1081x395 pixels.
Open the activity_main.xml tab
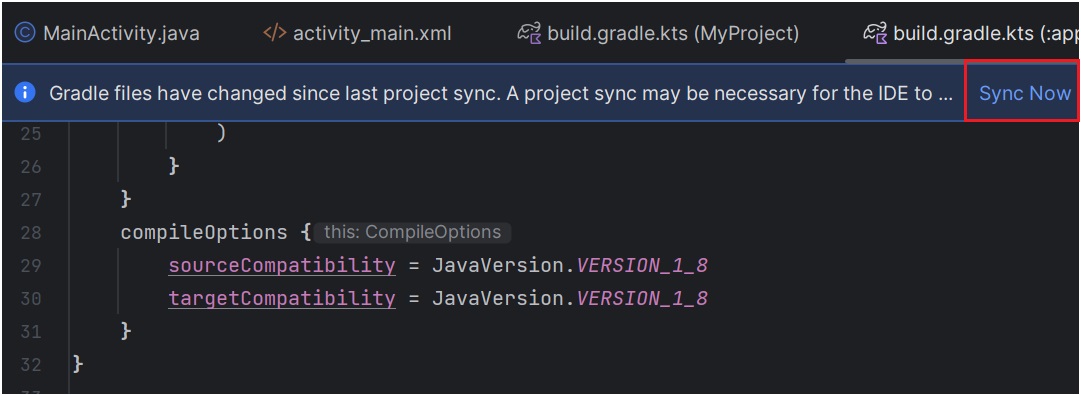(x=357, y=32)
